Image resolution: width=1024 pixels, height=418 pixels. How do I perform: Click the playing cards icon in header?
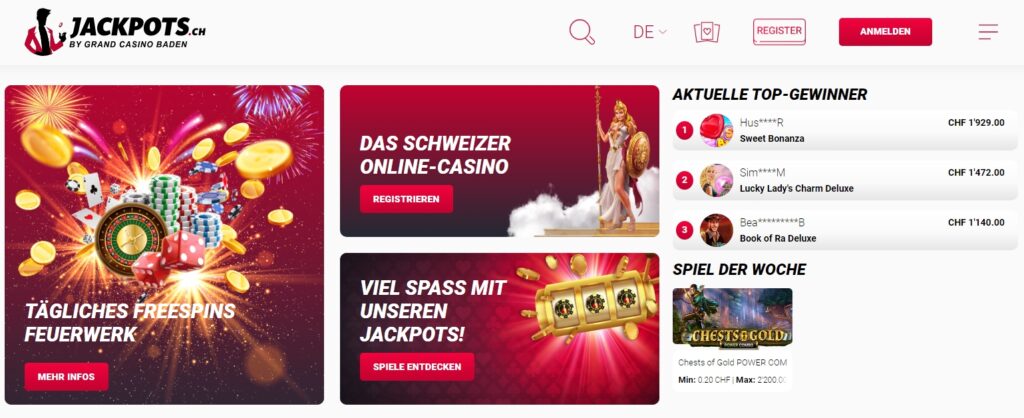[x=707, y=32]
